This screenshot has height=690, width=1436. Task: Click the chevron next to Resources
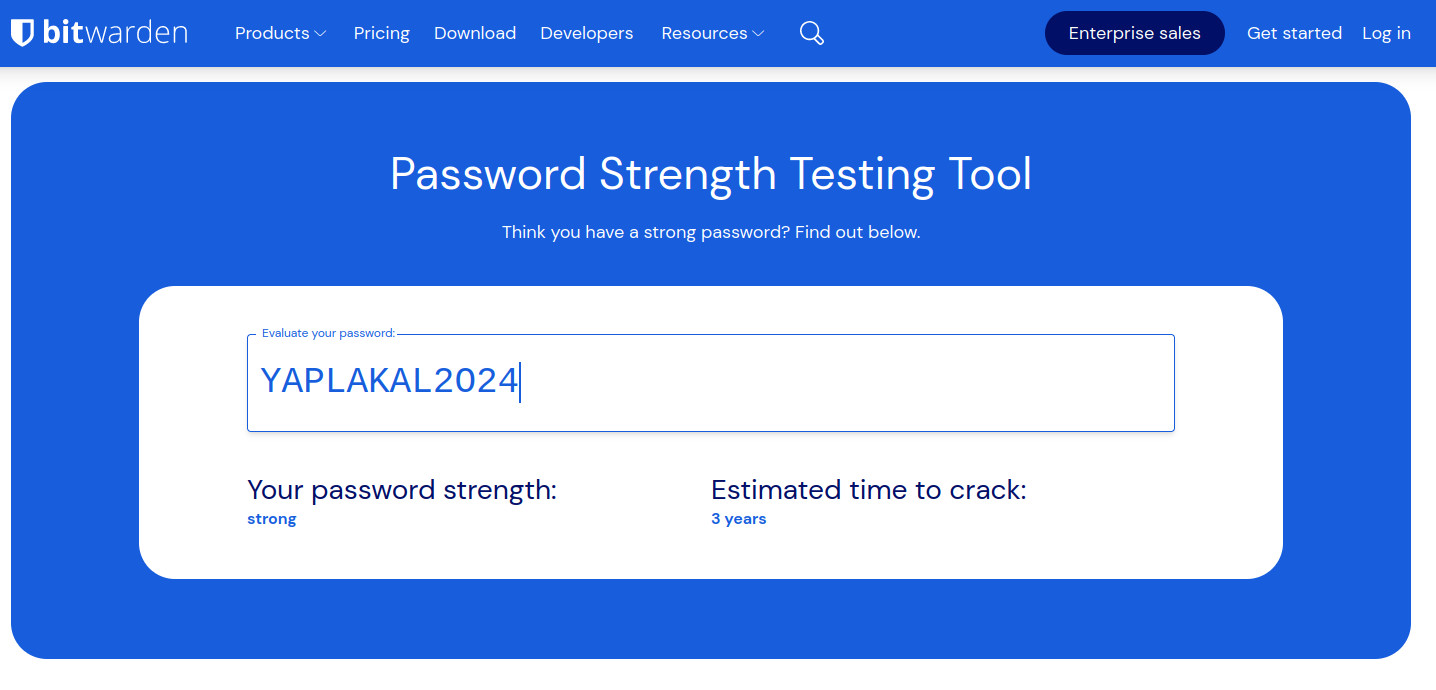[758, 34]
